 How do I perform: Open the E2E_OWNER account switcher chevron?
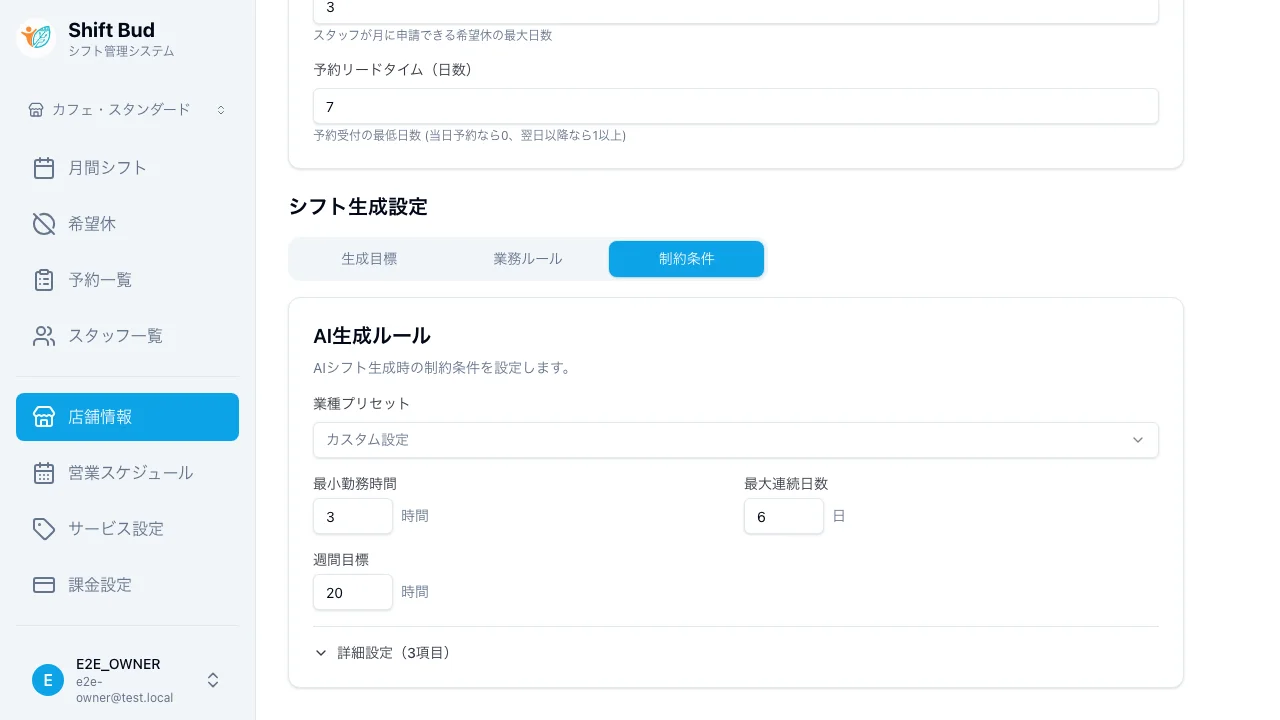pyautogui.click(x=213, y=680)
